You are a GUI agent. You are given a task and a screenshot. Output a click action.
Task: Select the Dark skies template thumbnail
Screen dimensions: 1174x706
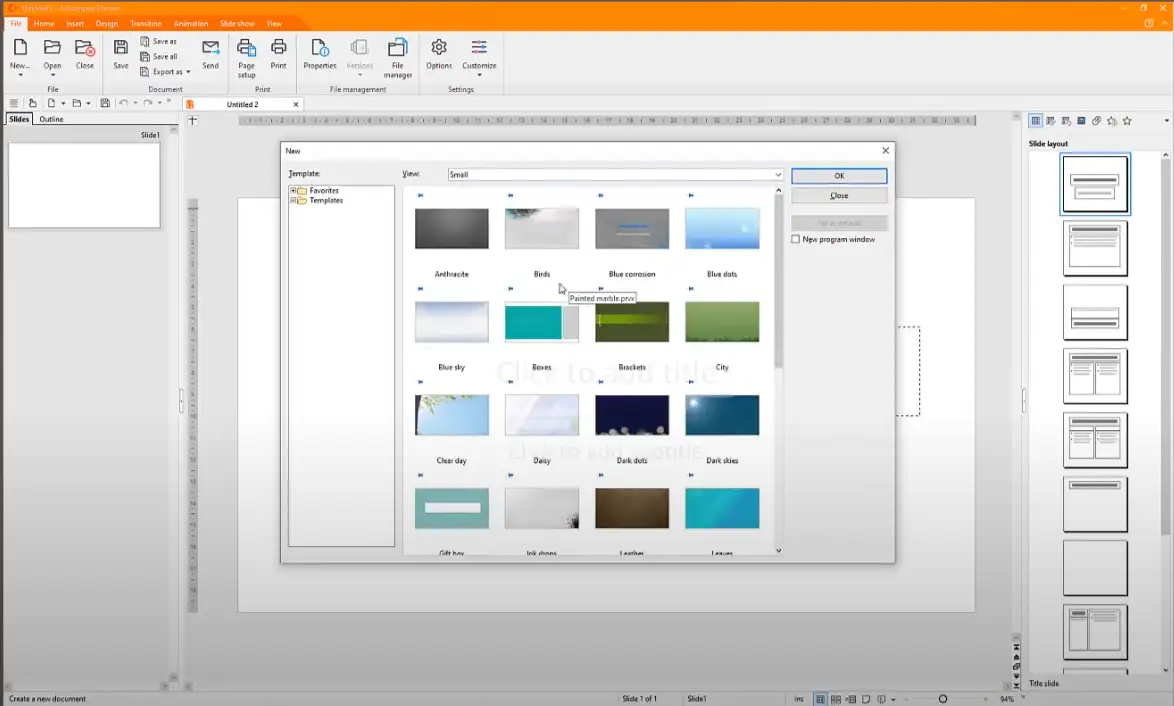click(x=722, y=415)
